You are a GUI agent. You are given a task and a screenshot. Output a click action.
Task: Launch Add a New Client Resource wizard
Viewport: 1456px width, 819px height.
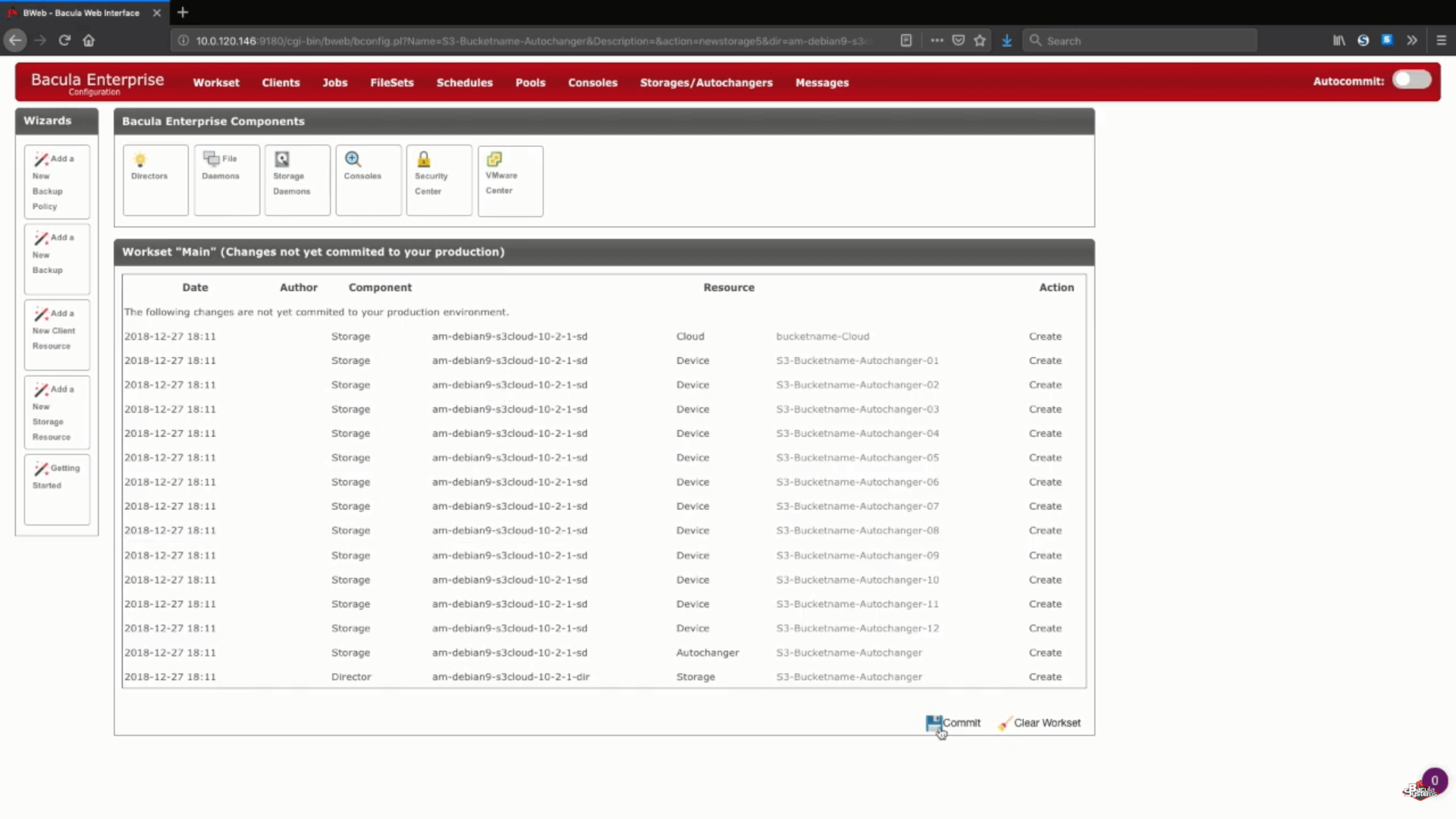click(57, 334)
